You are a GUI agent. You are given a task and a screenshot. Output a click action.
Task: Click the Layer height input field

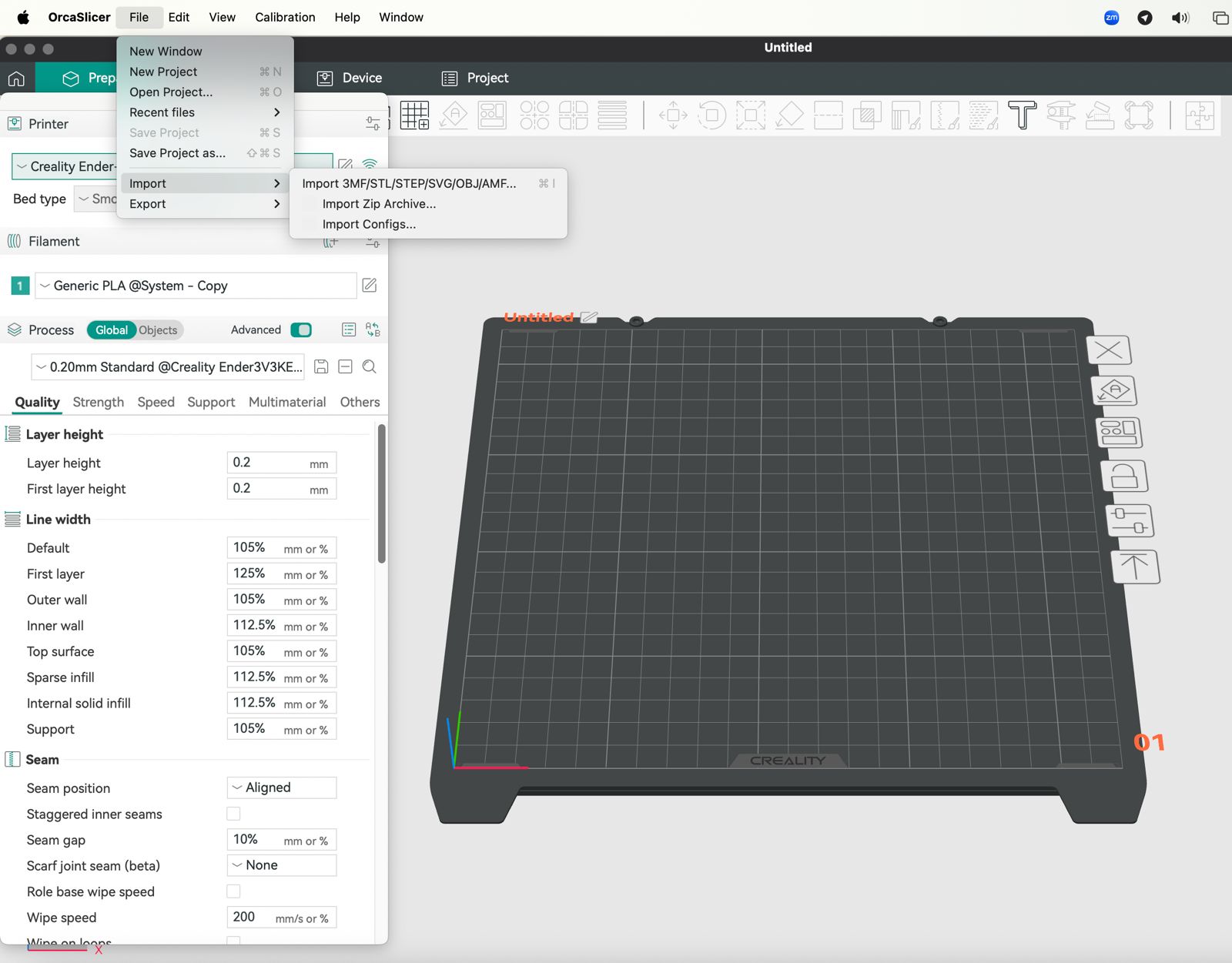click(x=268, y=463)
